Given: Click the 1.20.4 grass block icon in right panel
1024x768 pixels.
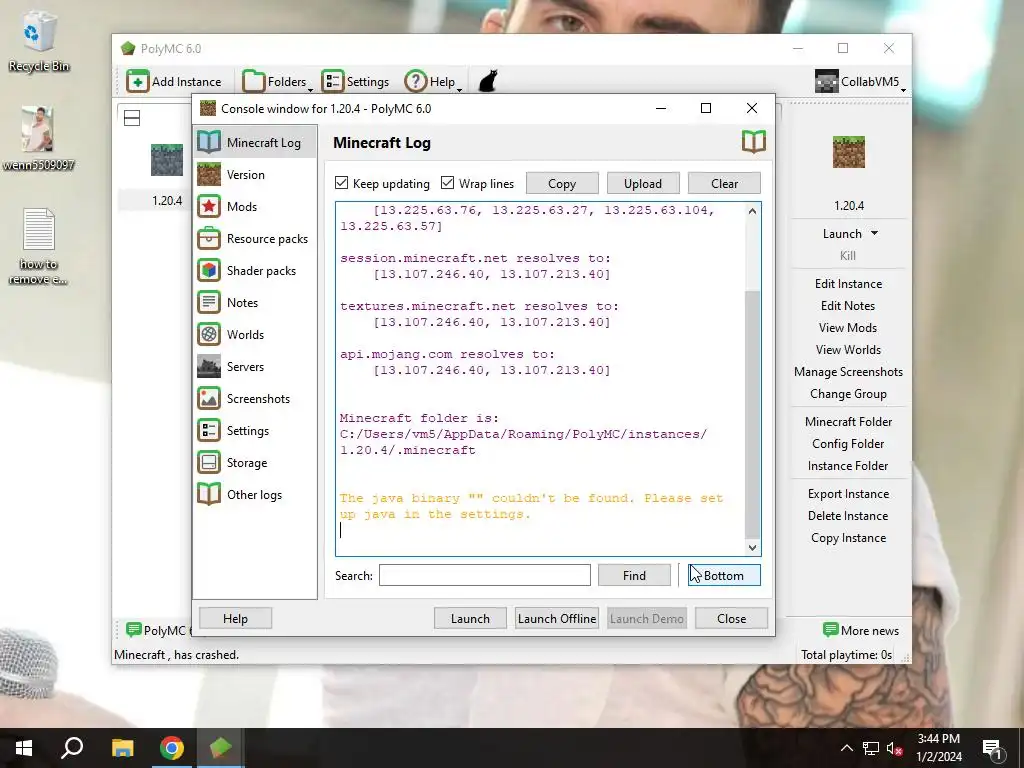Looking at the screenshot, I should click(848, 152).
